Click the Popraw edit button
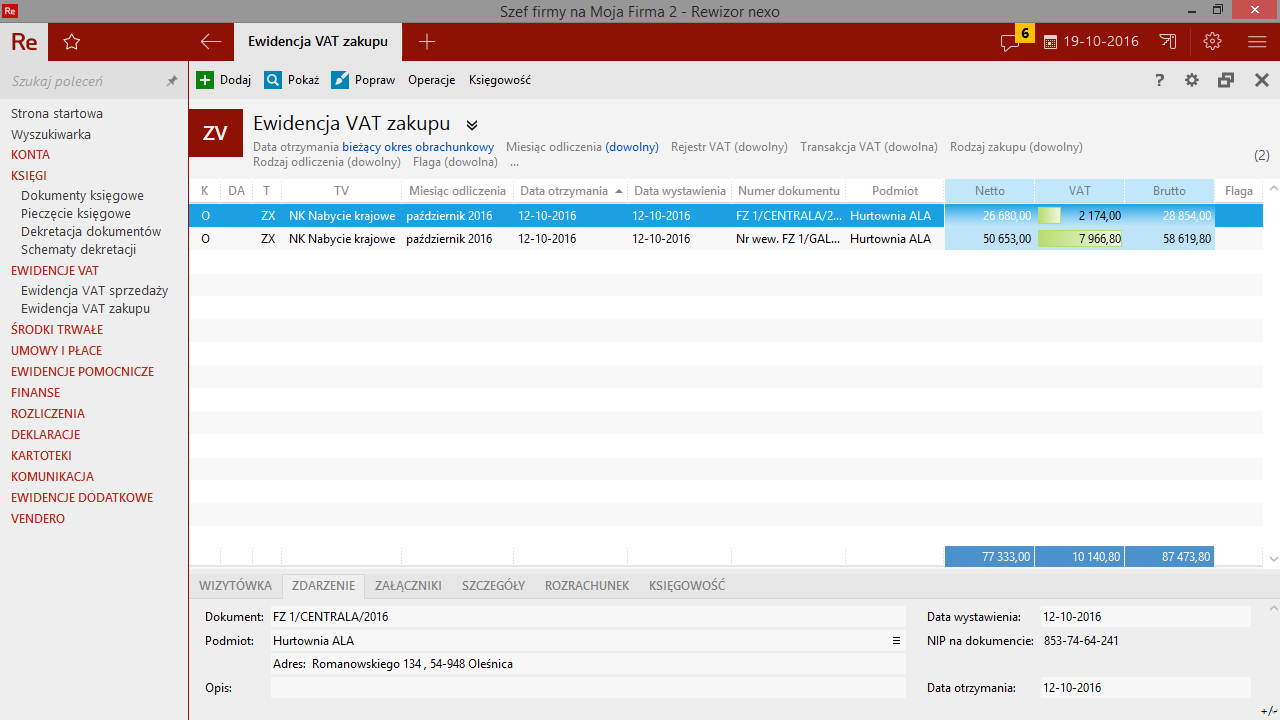Screen dimensions: 1280x720 click(x=363, y=80)
